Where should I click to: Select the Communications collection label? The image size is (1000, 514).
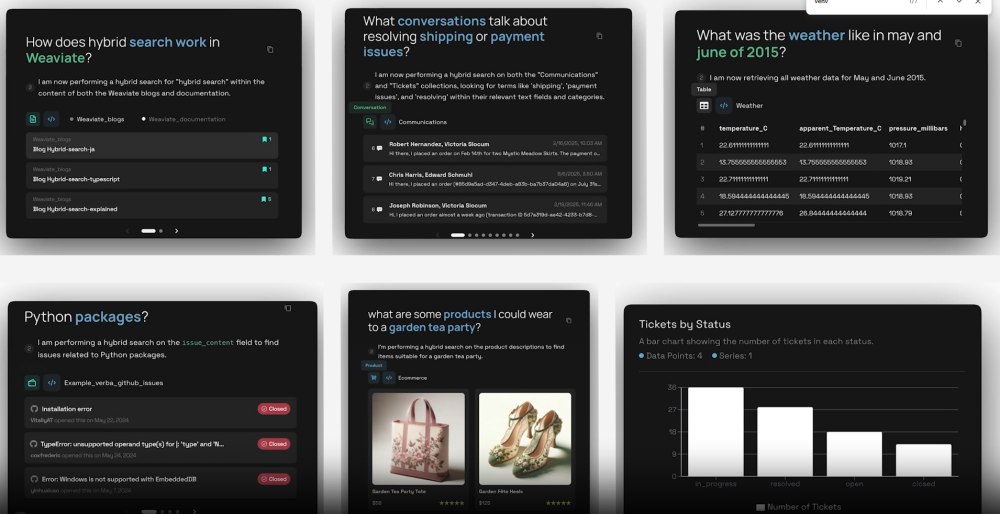[x=422, y=122]
